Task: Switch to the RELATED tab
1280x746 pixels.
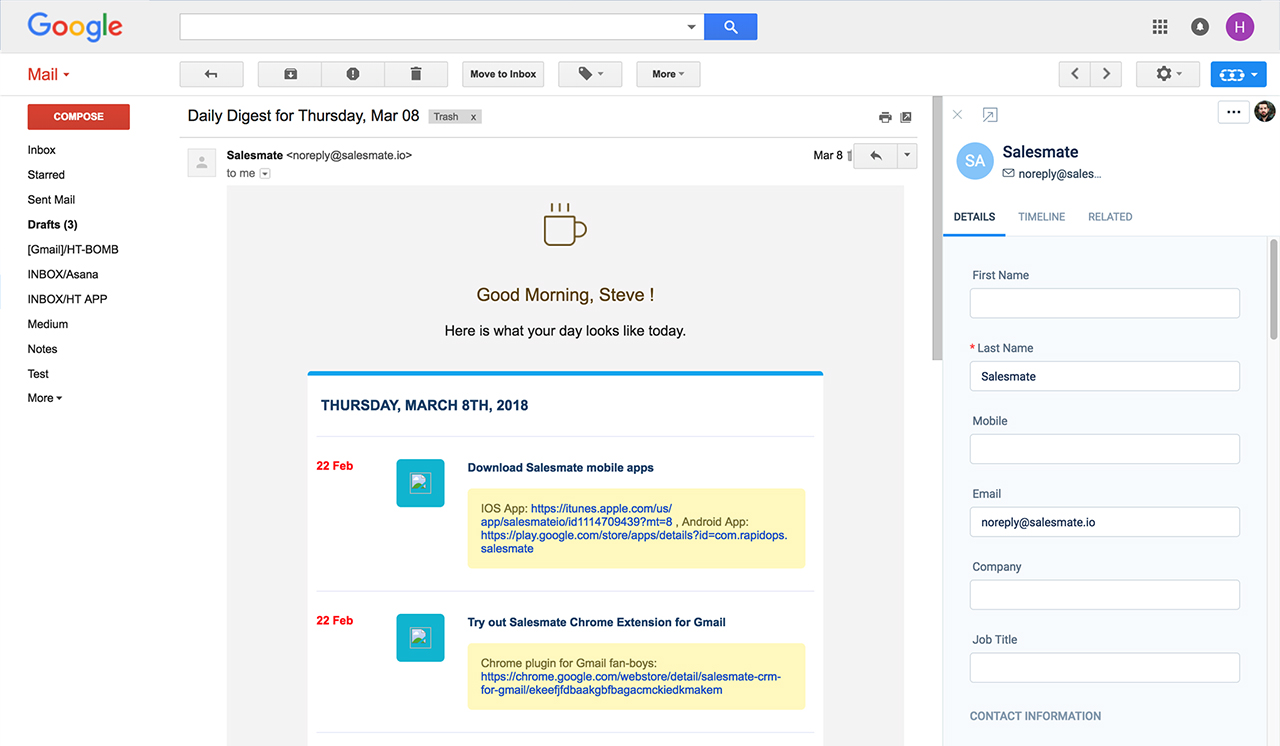Action: [1110, 217]
